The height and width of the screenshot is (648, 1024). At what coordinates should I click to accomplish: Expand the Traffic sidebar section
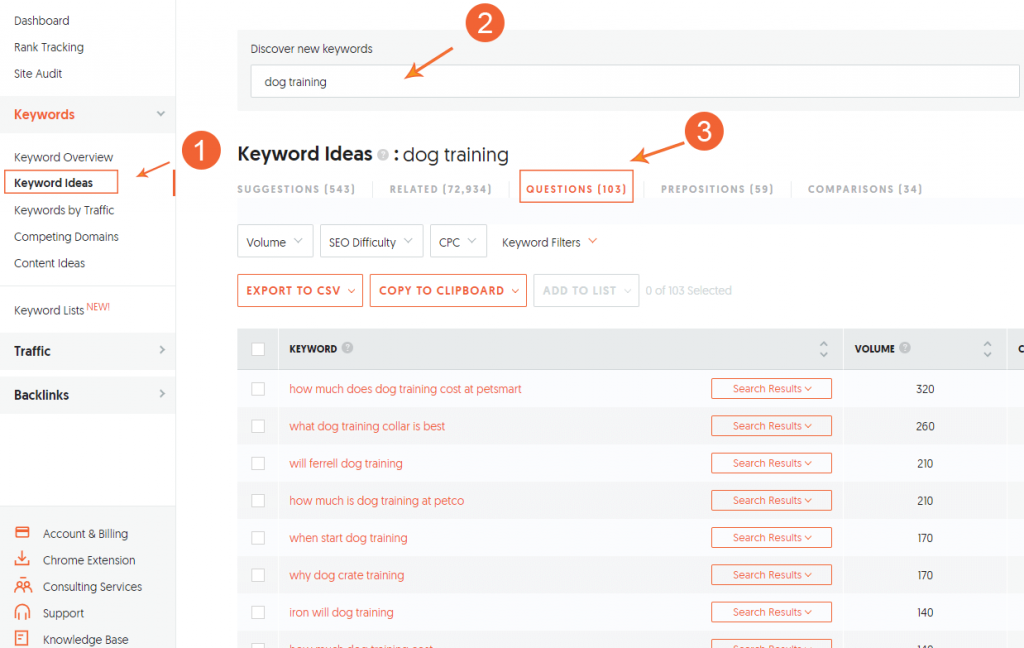coord(88,351)
